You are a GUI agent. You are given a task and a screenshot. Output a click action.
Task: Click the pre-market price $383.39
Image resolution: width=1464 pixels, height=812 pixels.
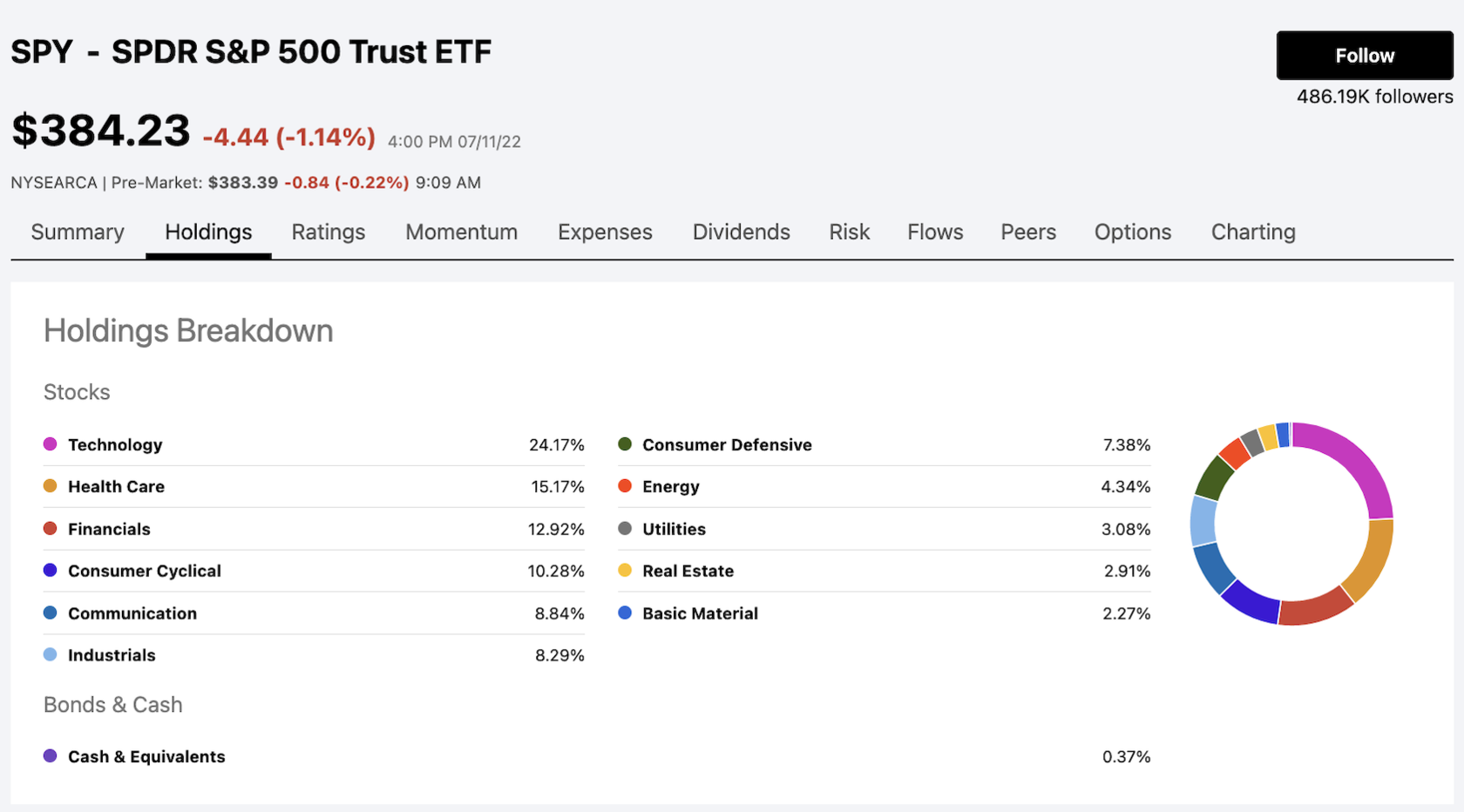tap(243, 183)
